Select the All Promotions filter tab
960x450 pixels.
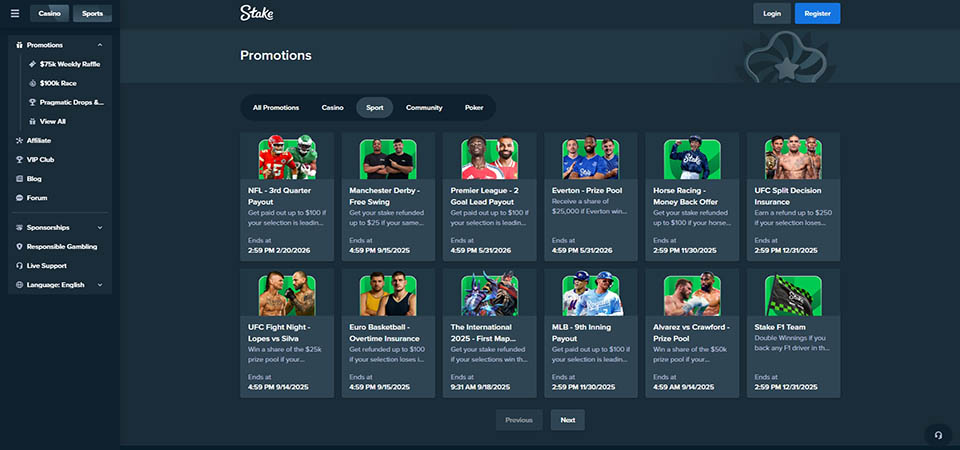click(x=276, y=108)
